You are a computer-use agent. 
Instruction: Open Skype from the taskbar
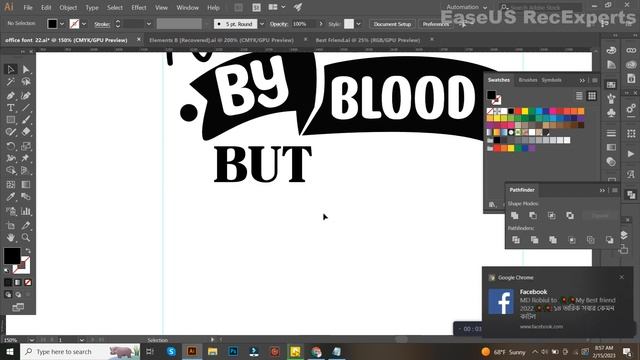pos(171,351)
